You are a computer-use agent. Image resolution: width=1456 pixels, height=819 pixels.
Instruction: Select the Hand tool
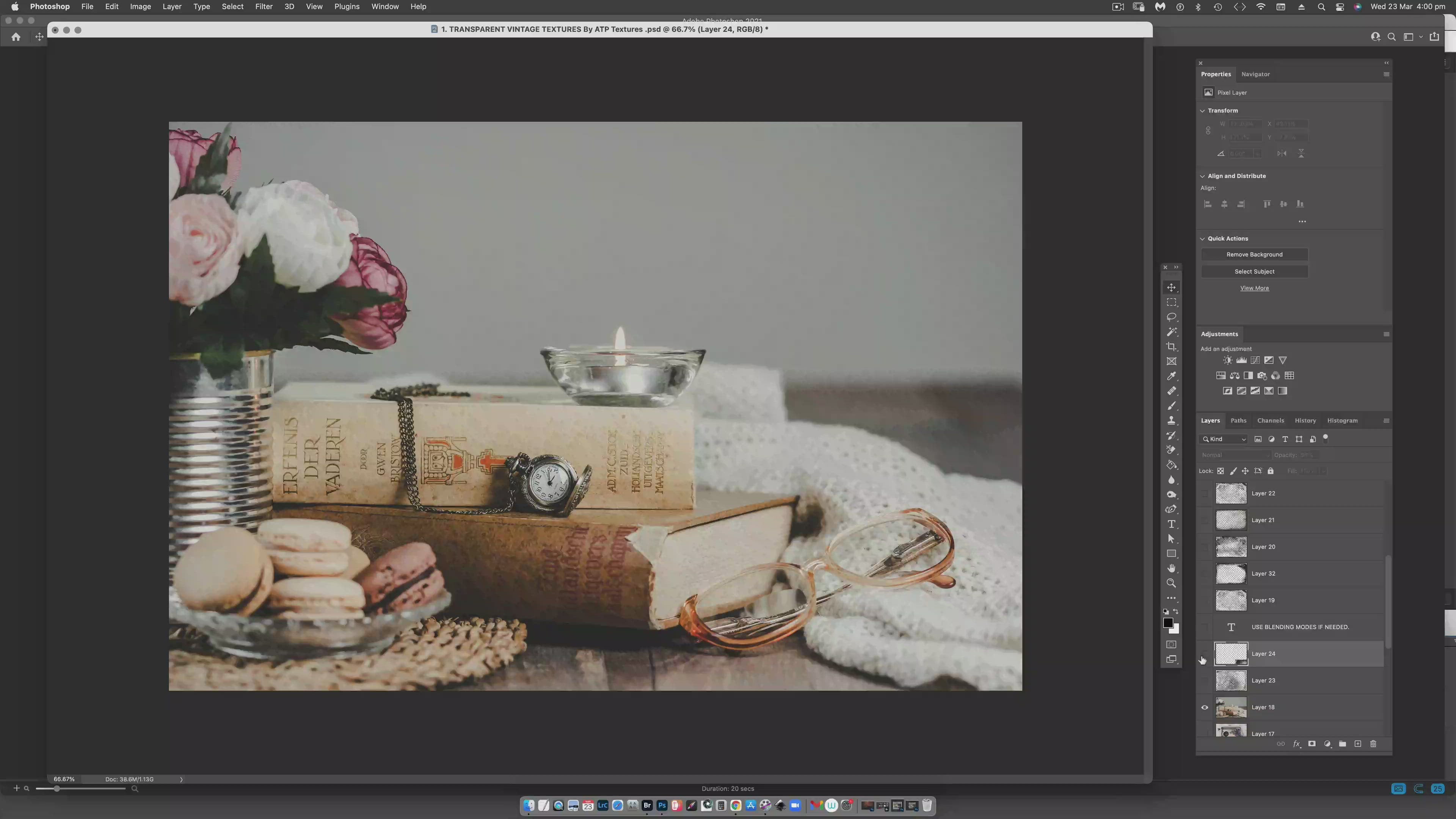click(1171, 568)
